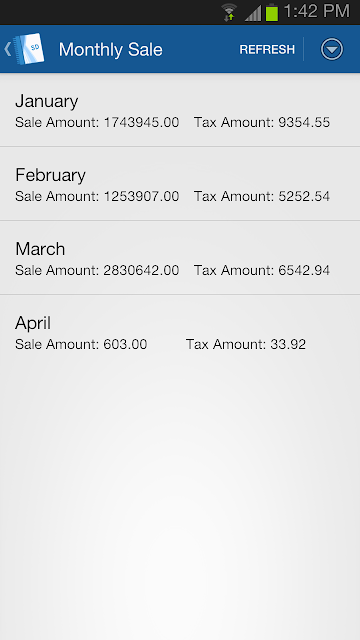Image resolution: width=360 pixels, height=640 pixels.
Task: Tap February Tax Amount 5252.54
Action: [x=262, y=196]
